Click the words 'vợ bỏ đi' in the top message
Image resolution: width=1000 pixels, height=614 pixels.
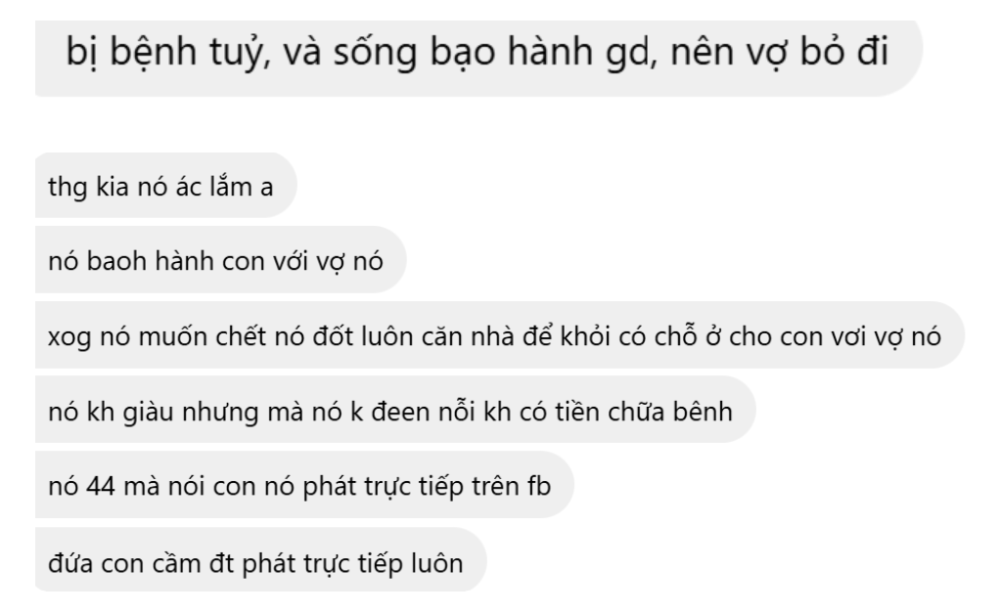(x=807, y=51)
